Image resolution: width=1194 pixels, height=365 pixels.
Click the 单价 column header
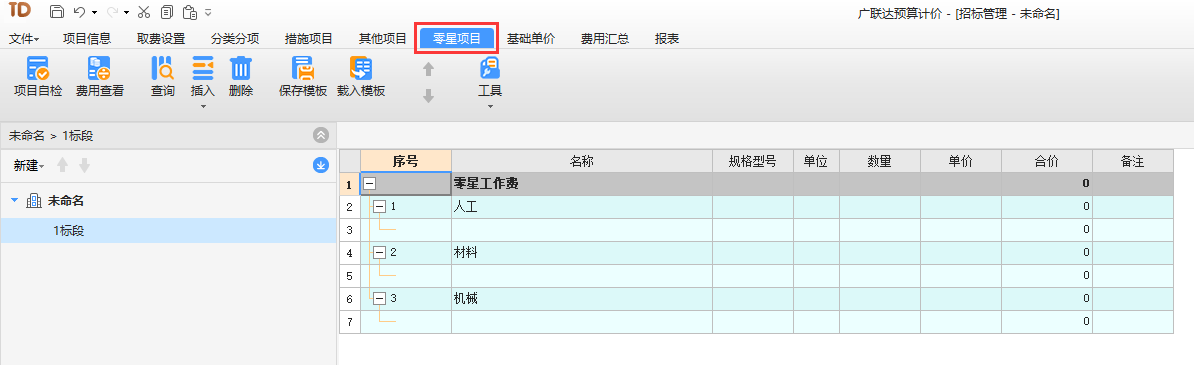click(960, 161)
